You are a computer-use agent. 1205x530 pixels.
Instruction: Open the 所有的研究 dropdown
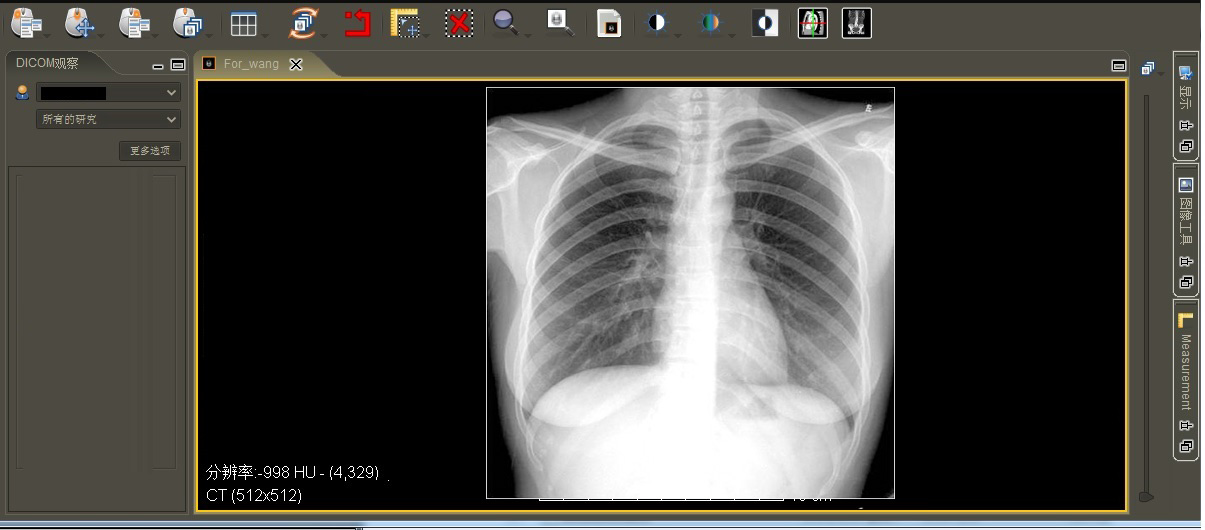[108, 120]
